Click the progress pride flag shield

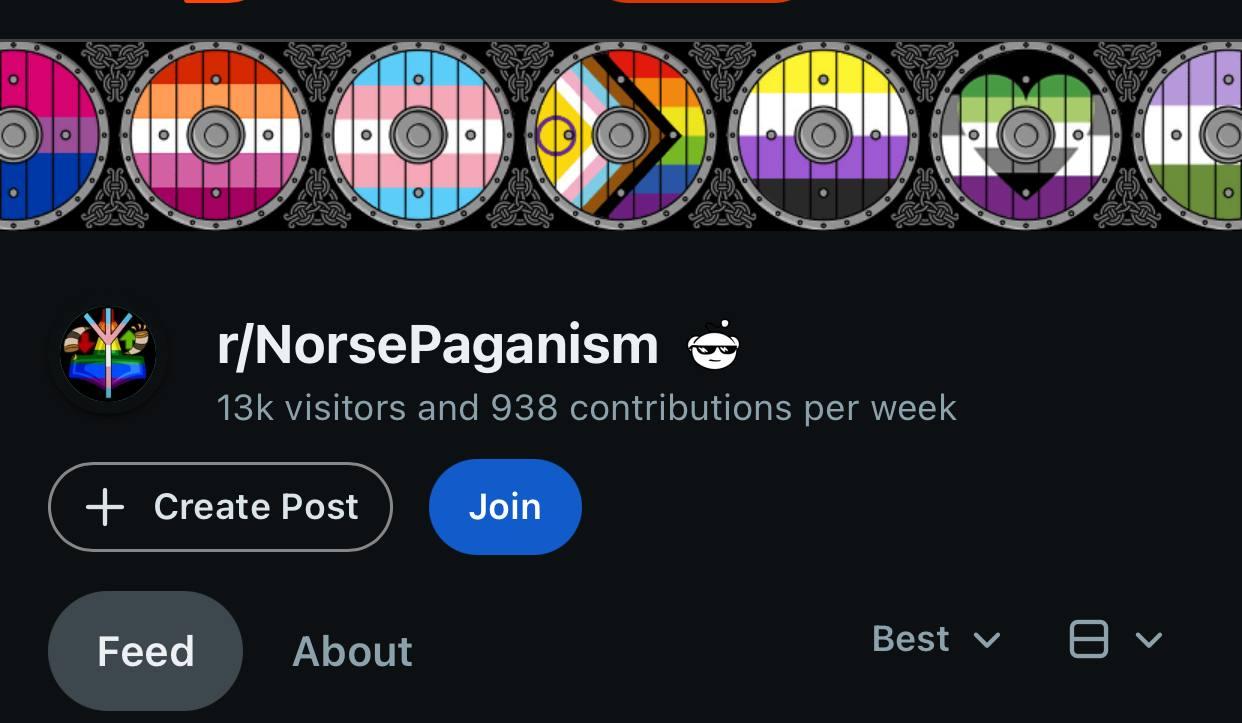click(x=621, y=134)
